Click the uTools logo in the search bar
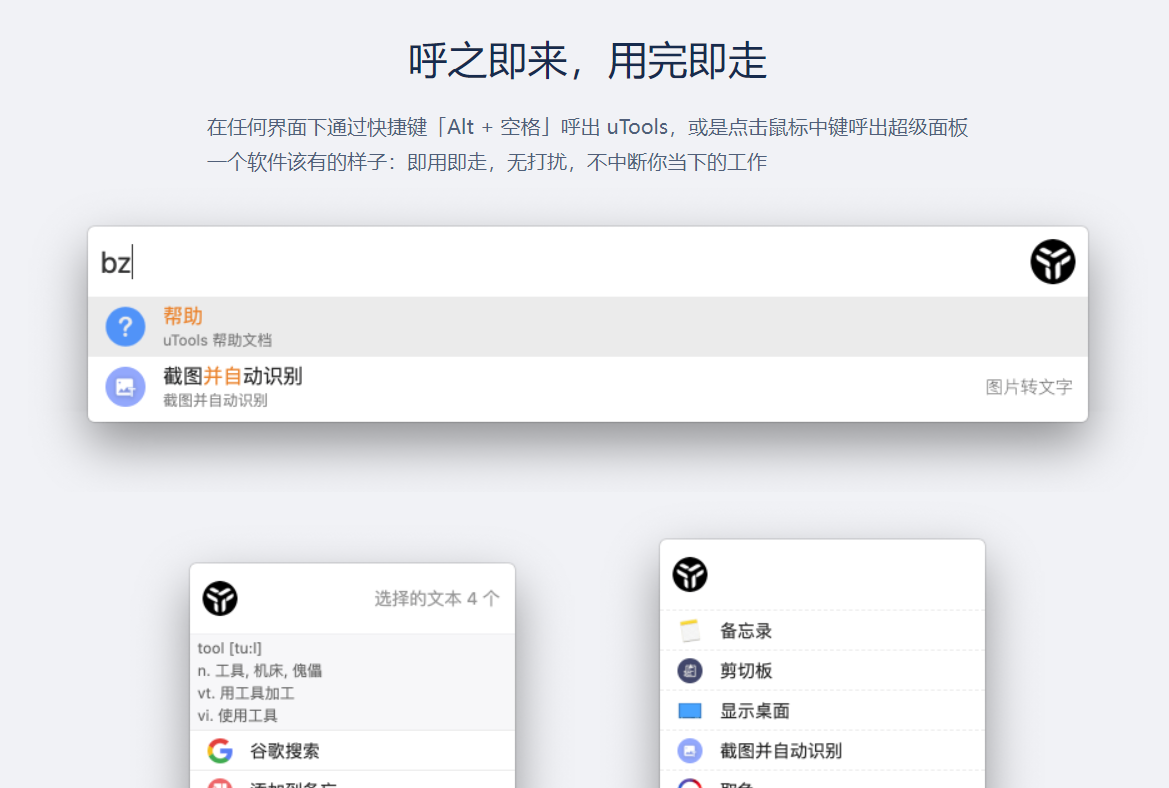Viewport: 1169px width, 788px height. pyautogui.click(x=1053, y=262)
